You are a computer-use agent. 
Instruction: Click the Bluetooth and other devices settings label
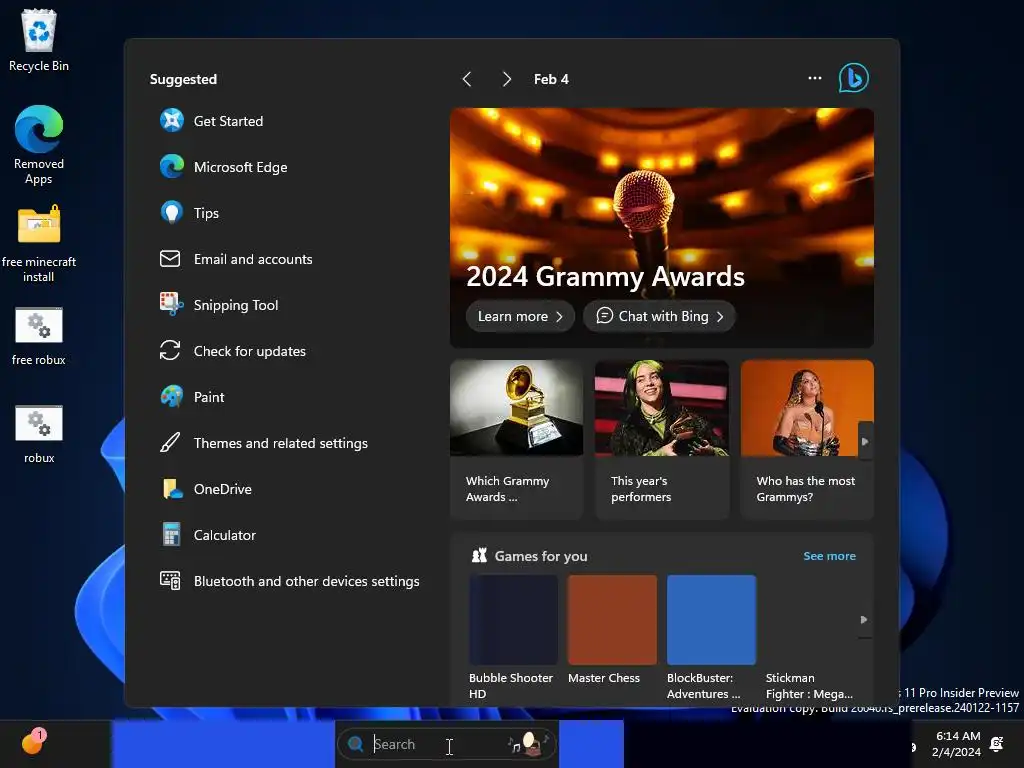[306, 581]
